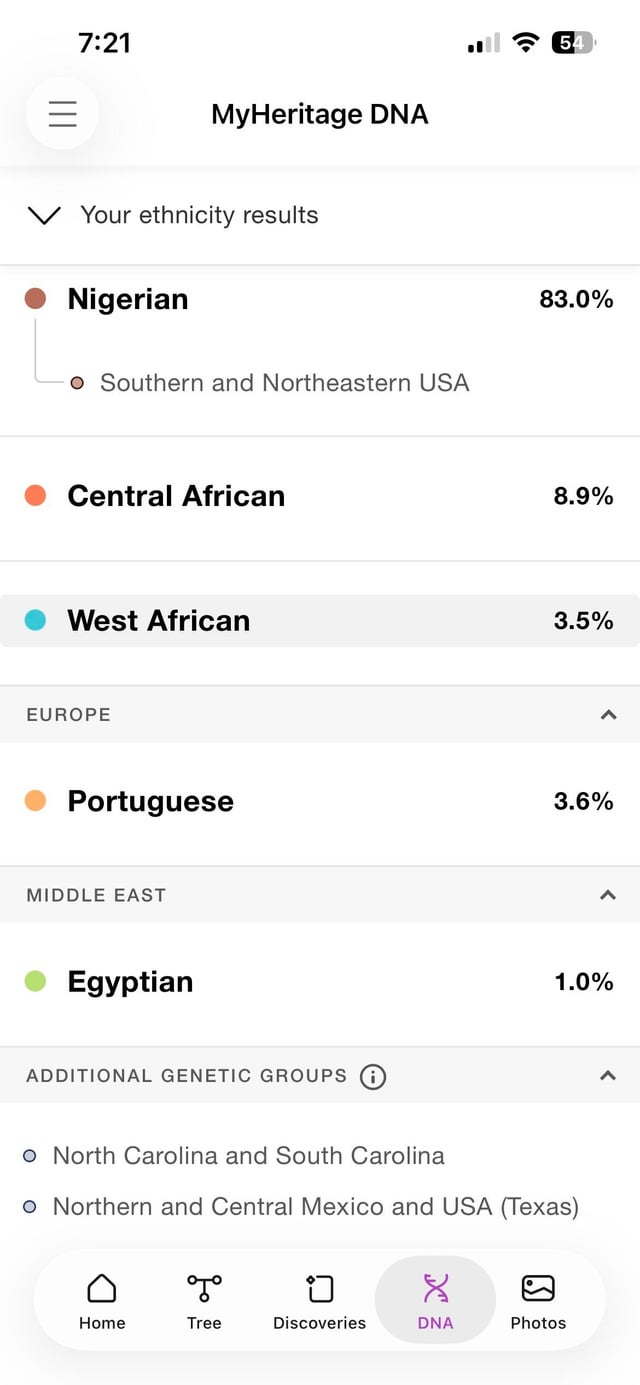
Task: Open North Carolina and South Carolina group
Action: (247, 1155)
